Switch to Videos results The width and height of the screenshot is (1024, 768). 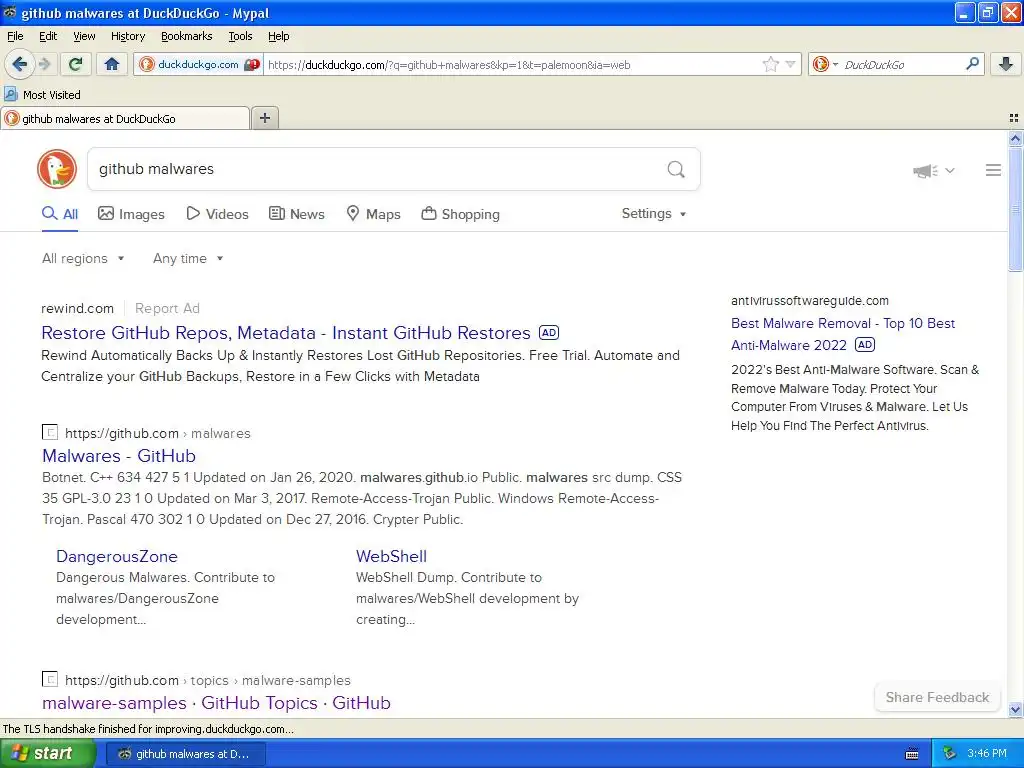[x=217, y=214]
